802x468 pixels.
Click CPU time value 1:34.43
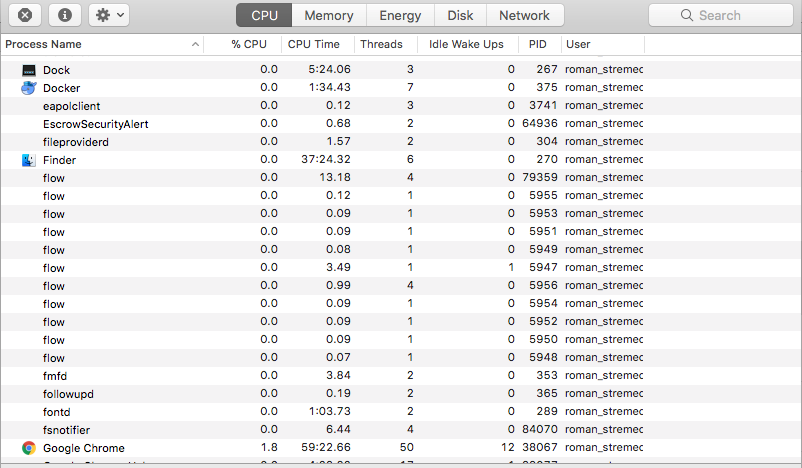pos(329,87)
